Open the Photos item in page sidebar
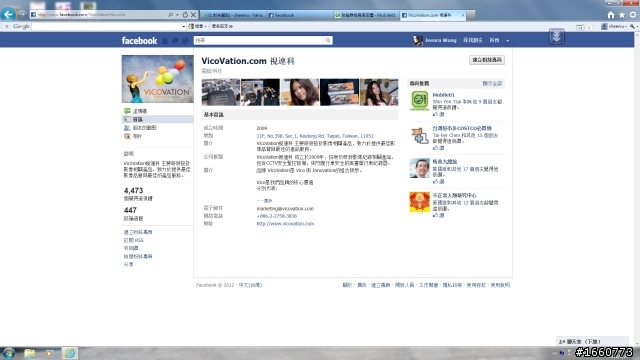640x360 pixels. click(x=158, y=136)
